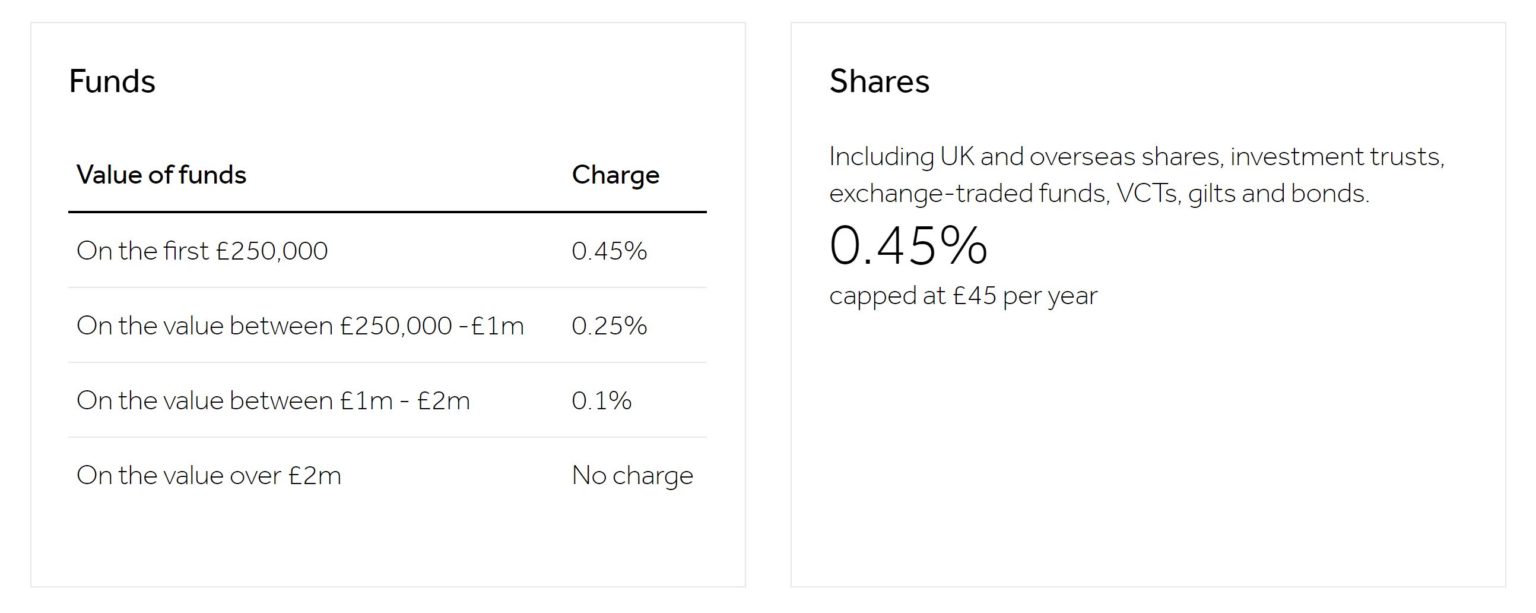The height and width of the screenshot is (613, 1536).
Task: Click the 0.1% charge value
Action: point(601,400)
